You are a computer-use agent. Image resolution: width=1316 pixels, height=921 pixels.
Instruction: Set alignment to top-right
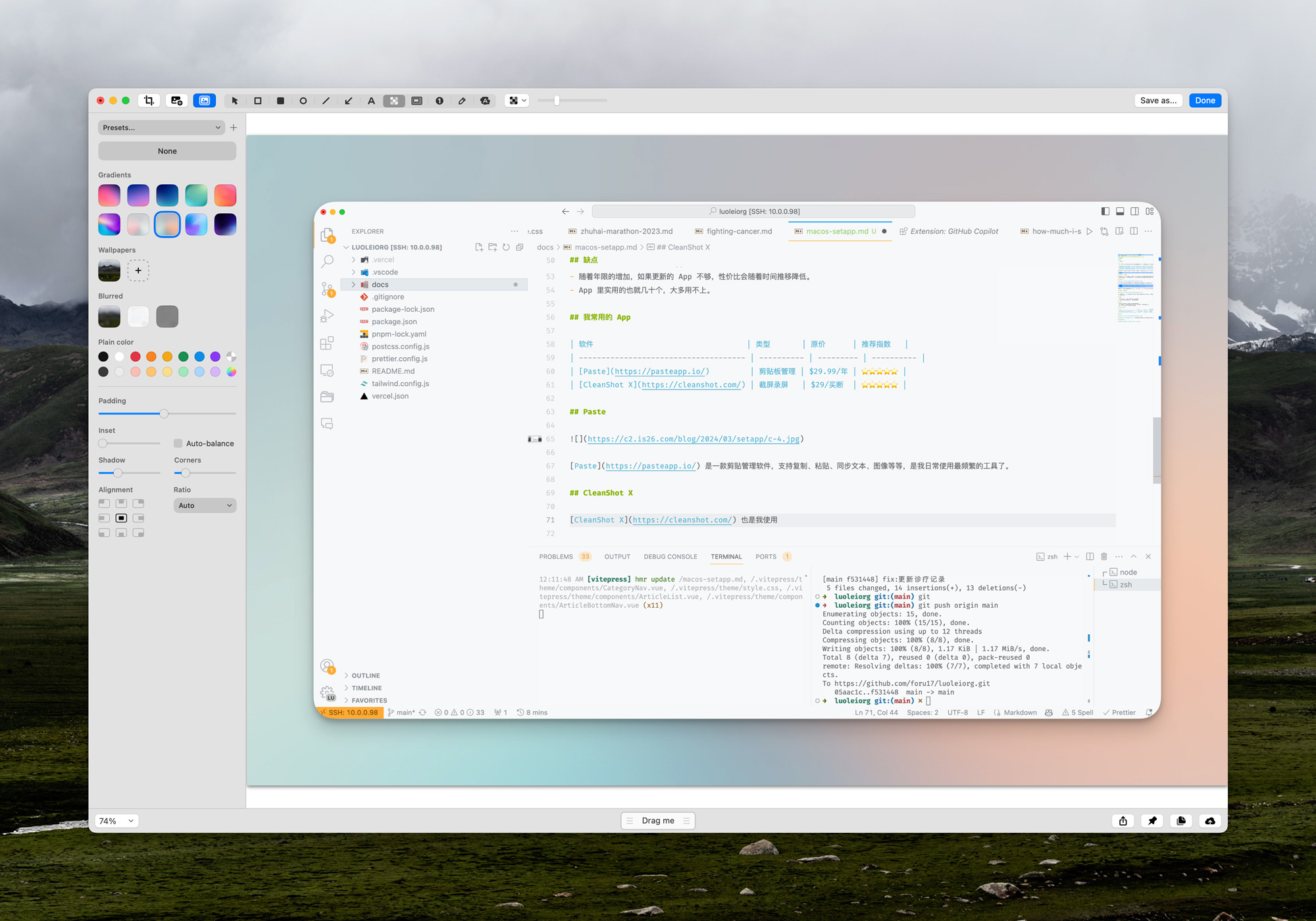138,503
